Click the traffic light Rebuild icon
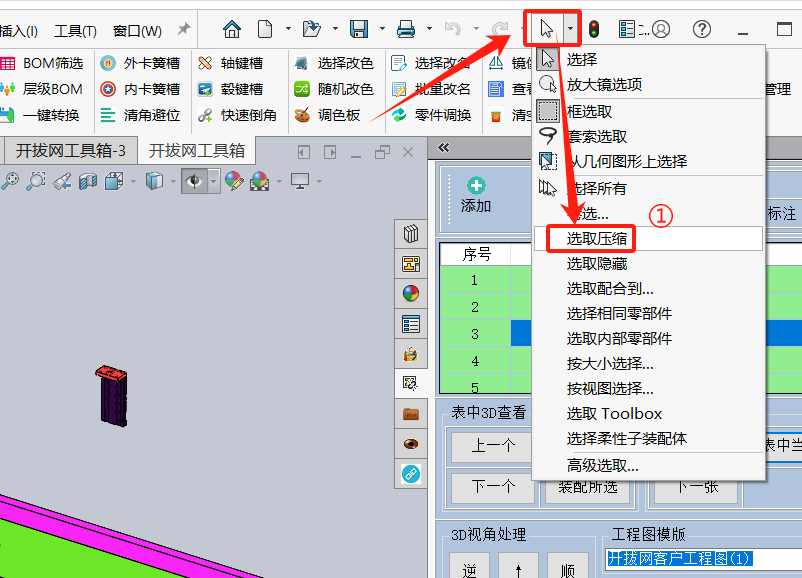Image resolution: width=802 pixels, height=578 pixels. click(x=593, y=29)
